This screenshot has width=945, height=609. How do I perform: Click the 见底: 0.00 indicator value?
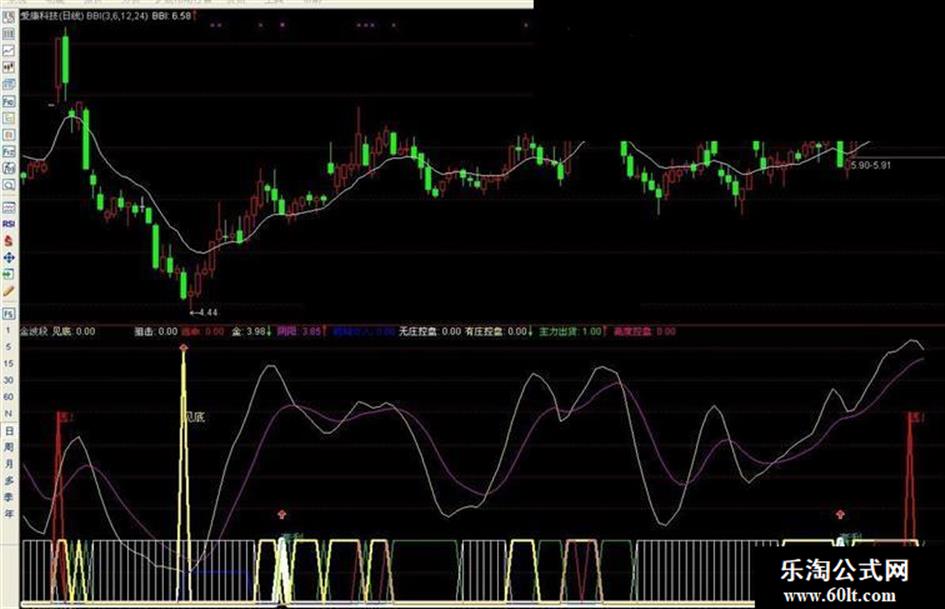pos(74,331)
